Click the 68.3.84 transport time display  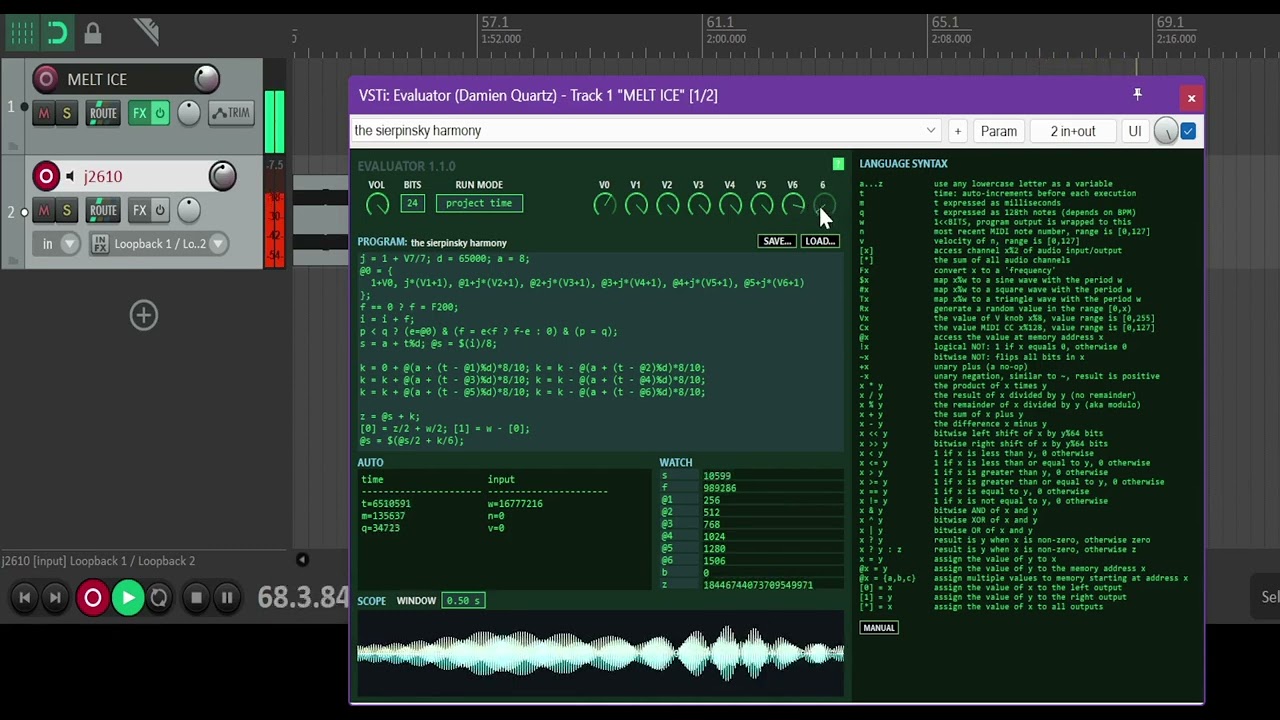[x=303, y=598]
